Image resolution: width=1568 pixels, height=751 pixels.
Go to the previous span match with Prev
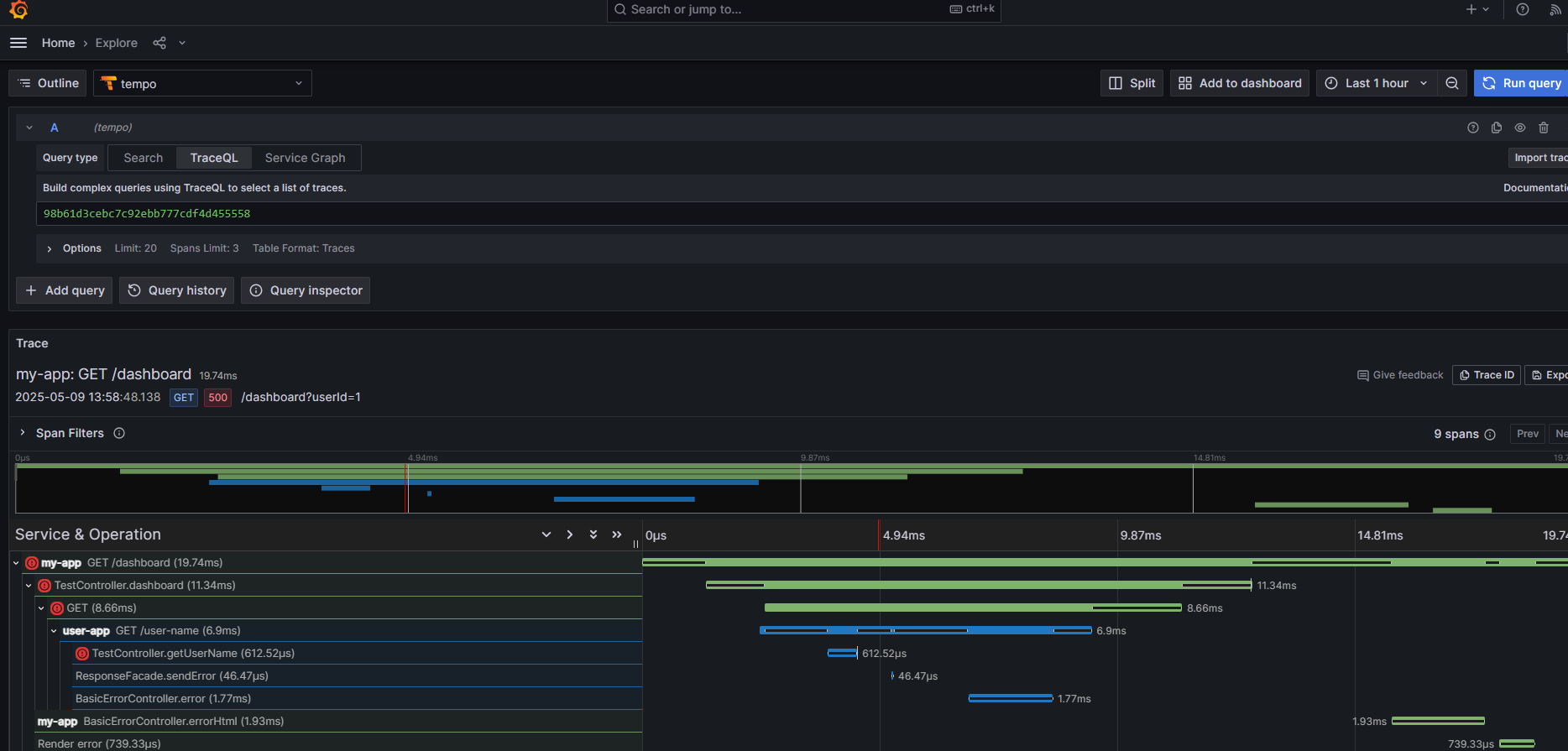1527,434
